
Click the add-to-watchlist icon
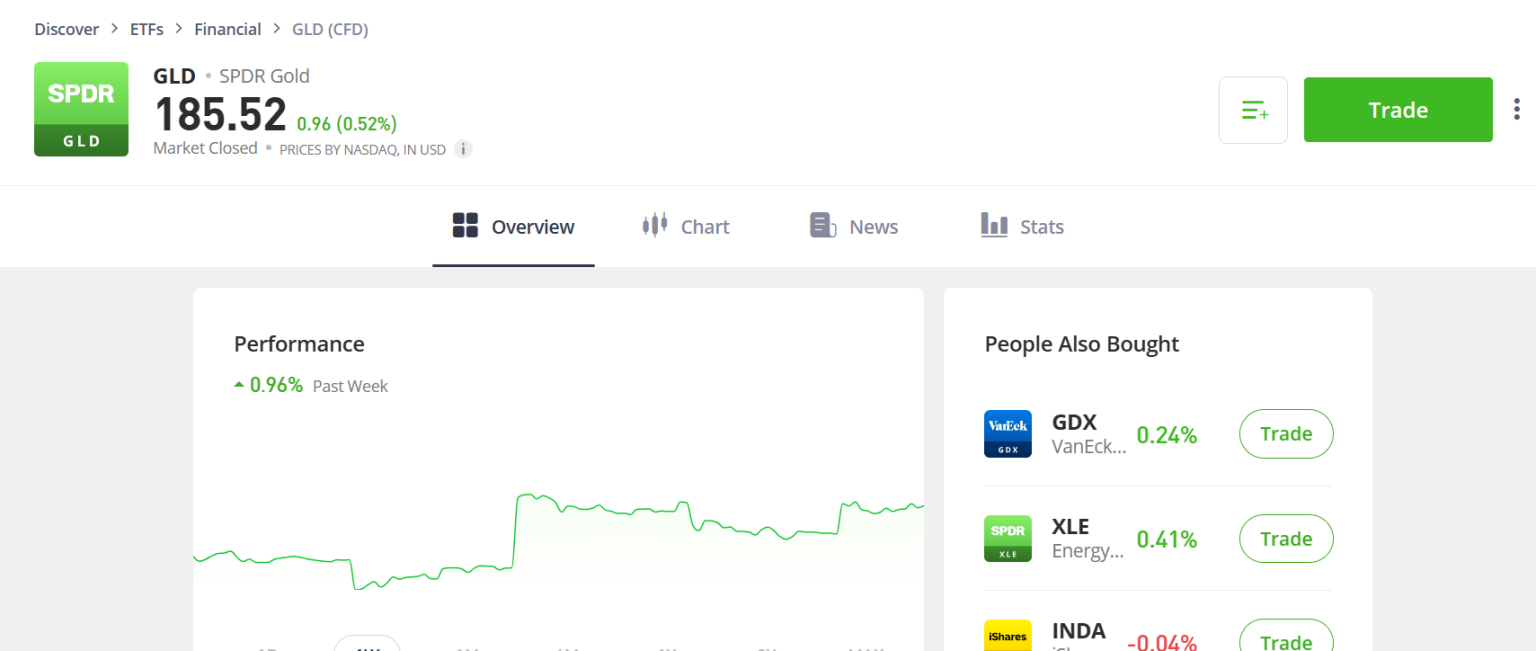coord(1253,110)
